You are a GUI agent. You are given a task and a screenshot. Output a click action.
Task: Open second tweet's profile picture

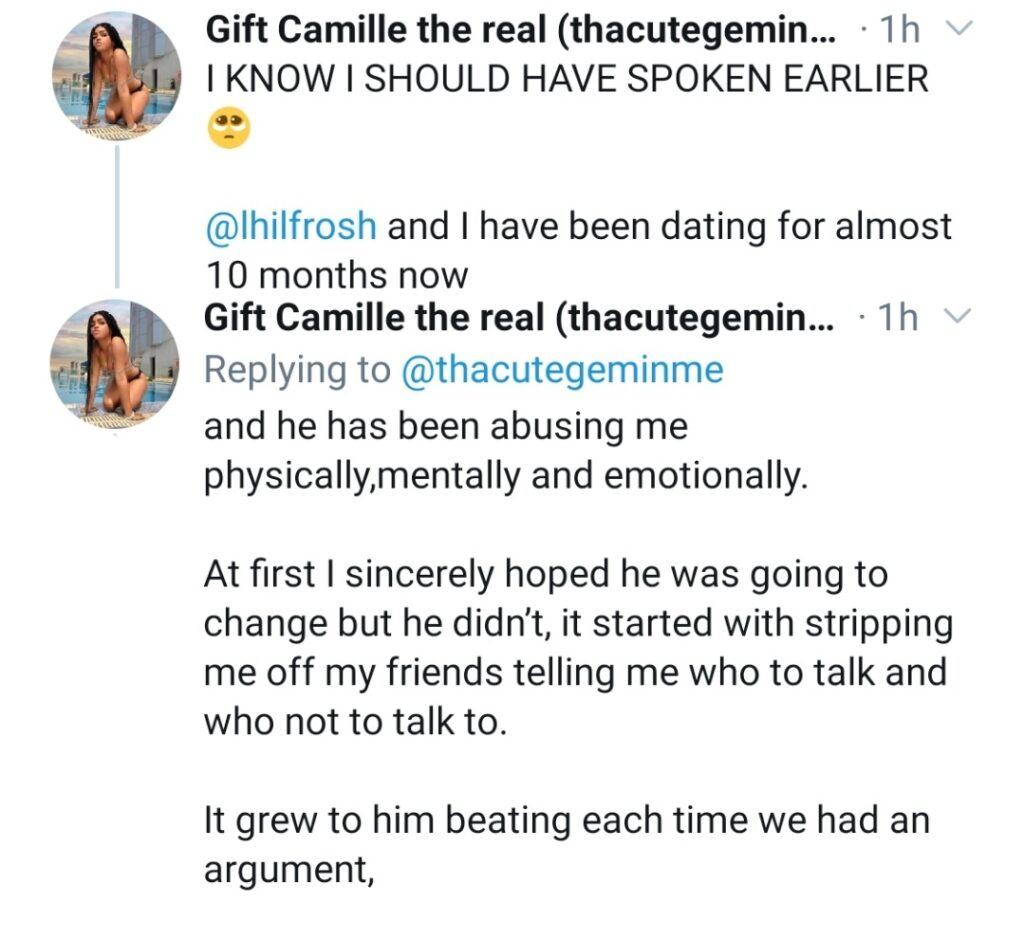[115, 365]
